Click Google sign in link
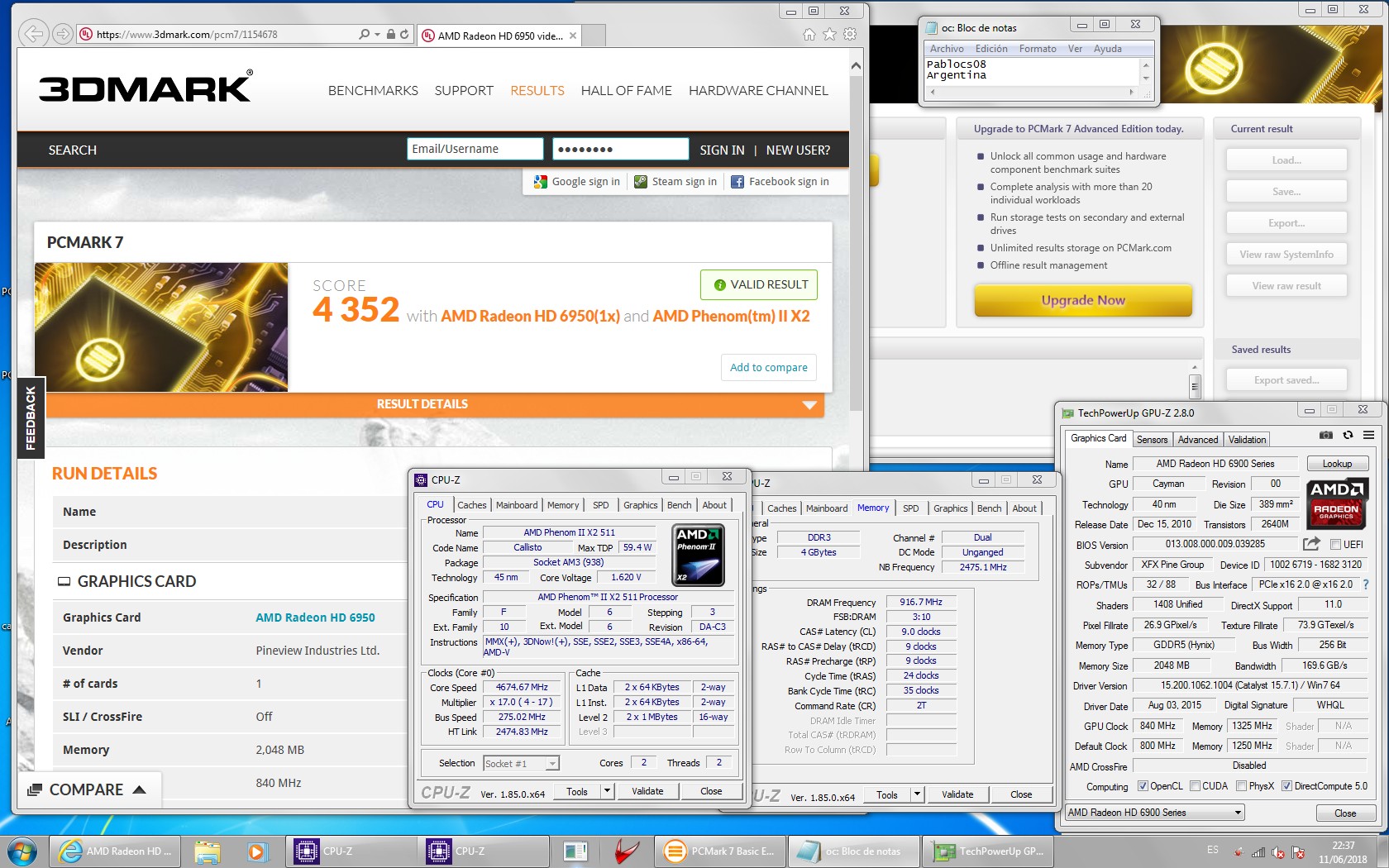1389x868 pixels. [577, 182]
